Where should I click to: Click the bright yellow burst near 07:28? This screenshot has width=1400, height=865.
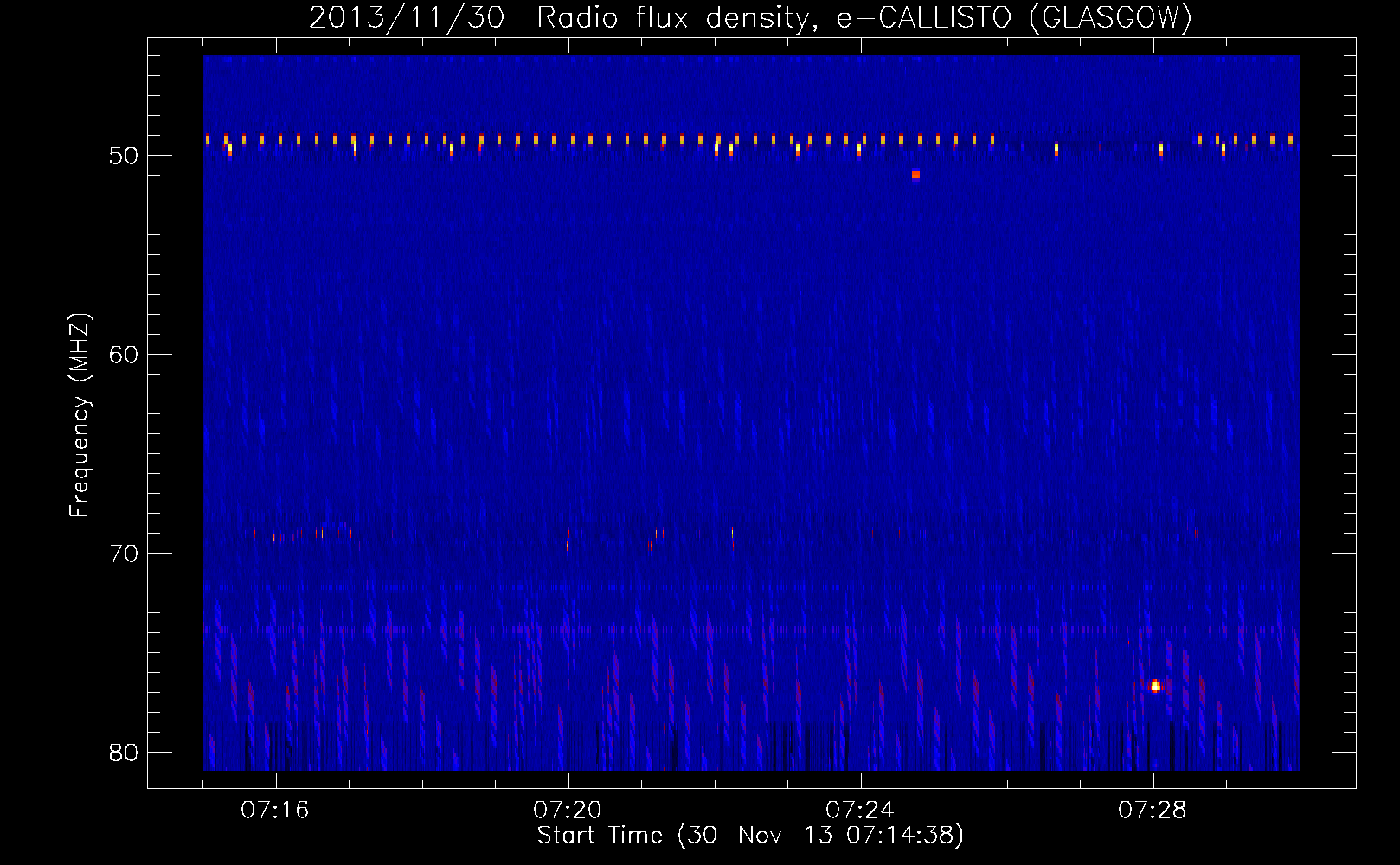pyautogui.click(x=1154, y=686)
